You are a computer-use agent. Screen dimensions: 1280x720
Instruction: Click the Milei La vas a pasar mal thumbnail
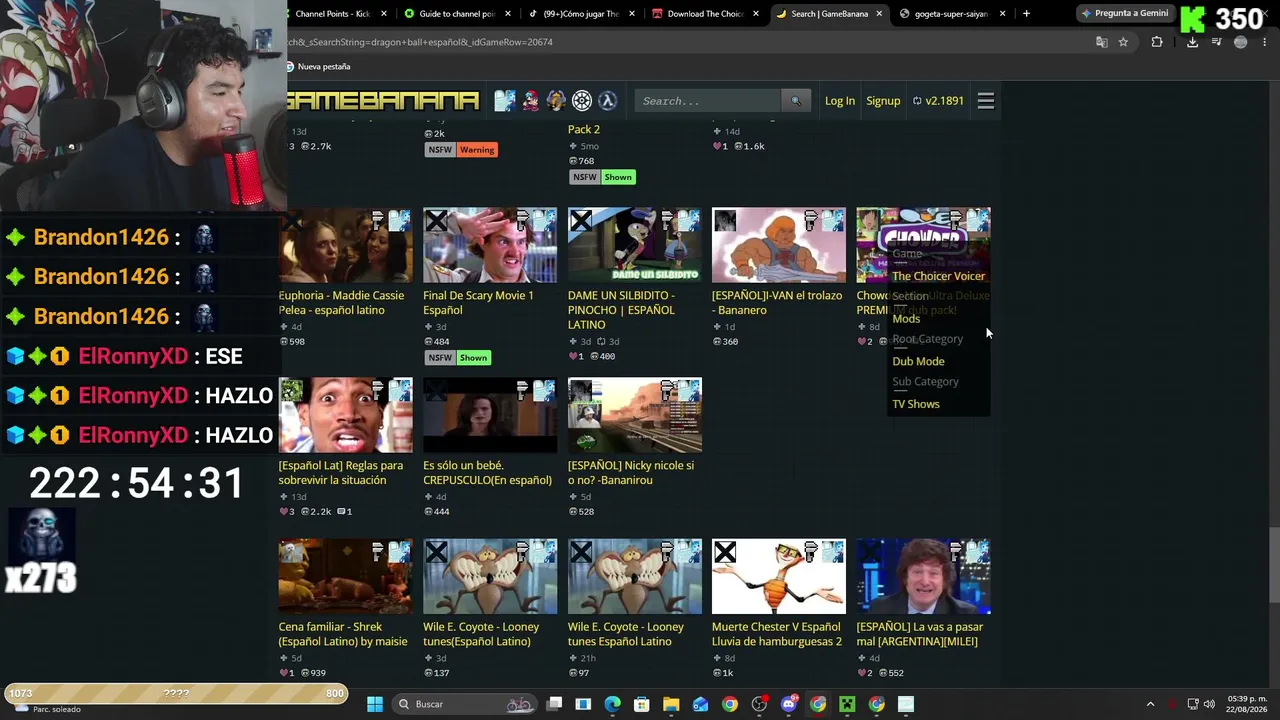click(924, 577)
